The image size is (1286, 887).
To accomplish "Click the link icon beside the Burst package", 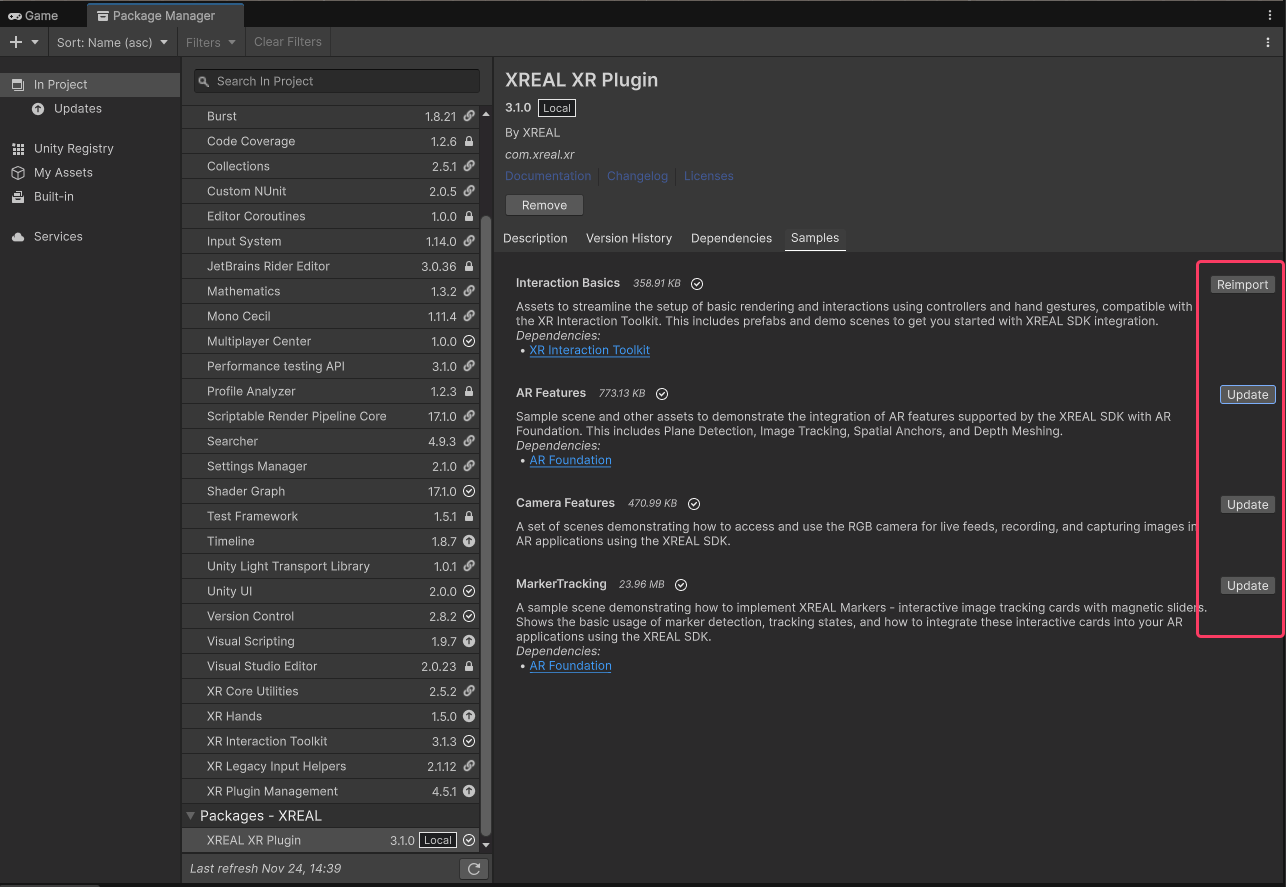I will click(x=468, y=116).
